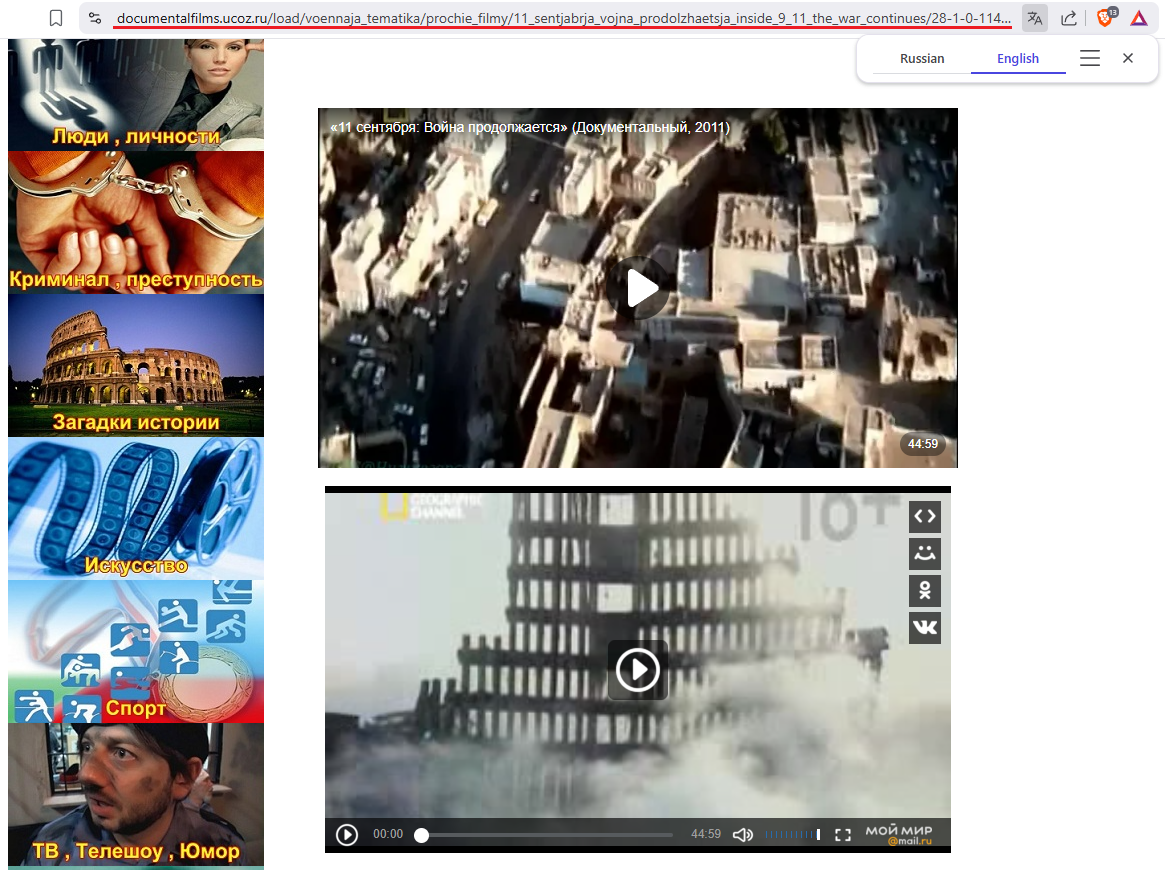Click the 00:00 current time label
Screen dimensions: 1165x870
pyautogui.click(x=388, y=834)
